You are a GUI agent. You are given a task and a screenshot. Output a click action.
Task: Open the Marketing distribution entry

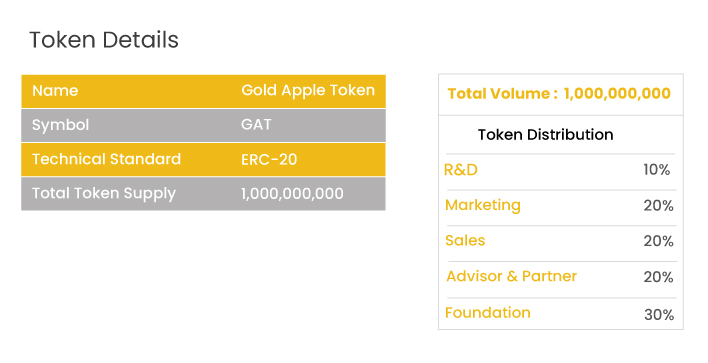(483, 205)
